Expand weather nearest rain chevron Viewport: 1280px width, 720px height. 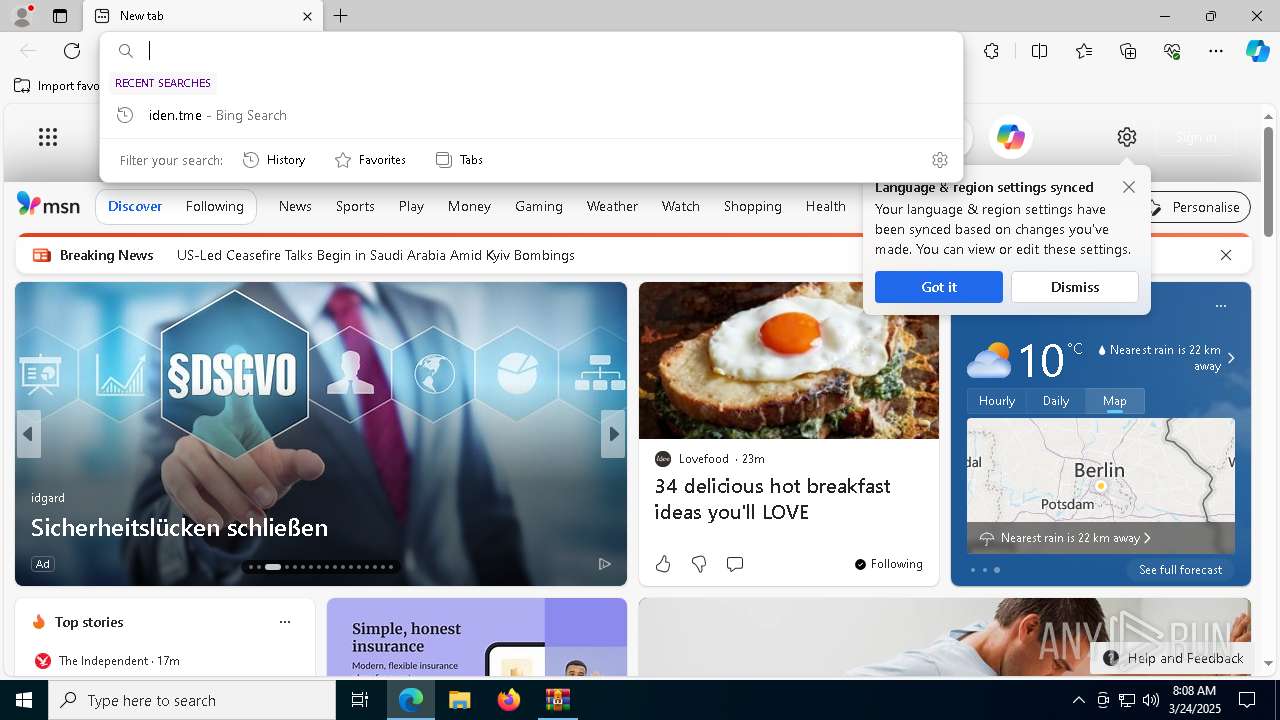pos(1231,358)
